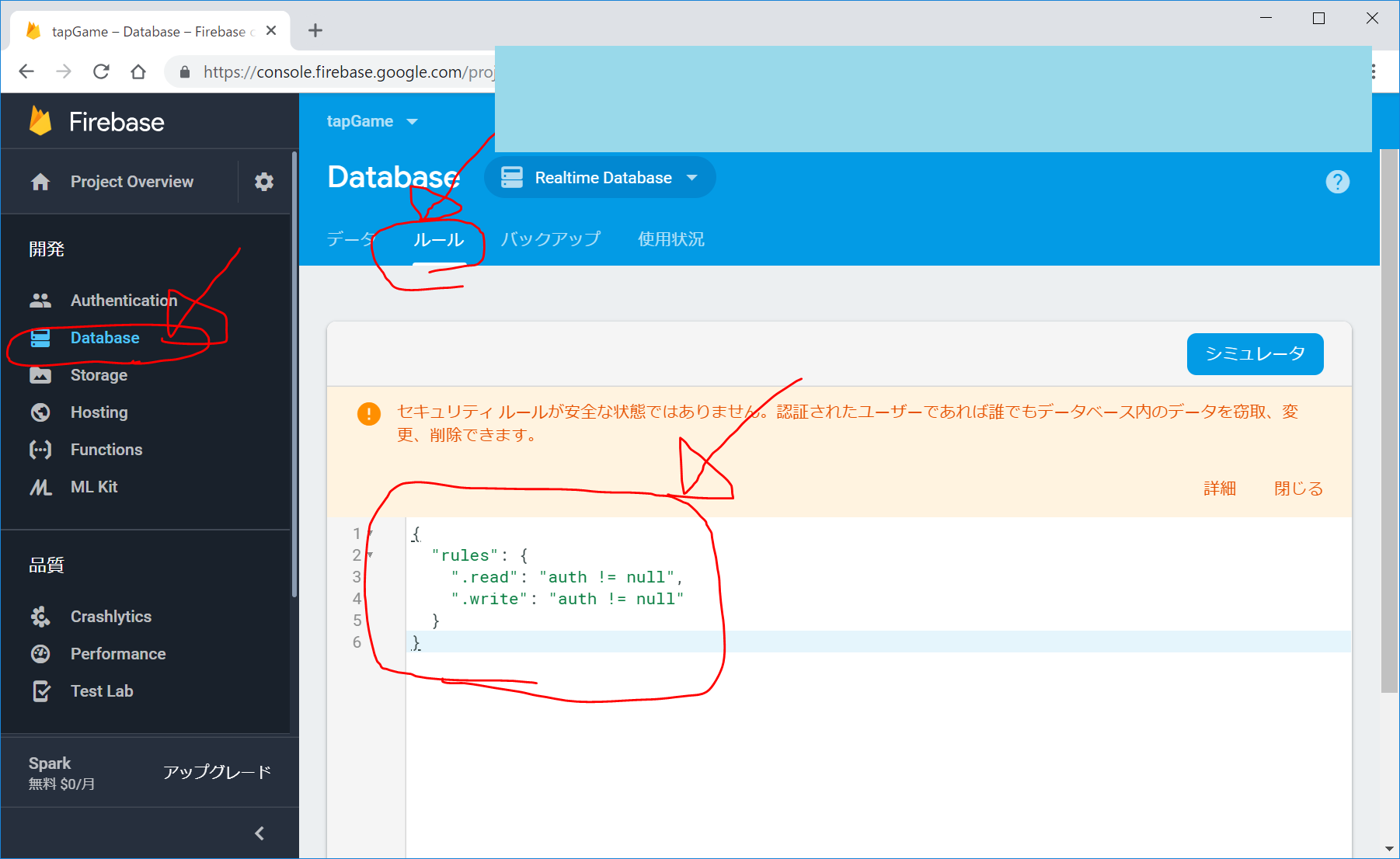1400x859 pixels.
Task: Open Hosting globe icon
Action: click(40, 412)
